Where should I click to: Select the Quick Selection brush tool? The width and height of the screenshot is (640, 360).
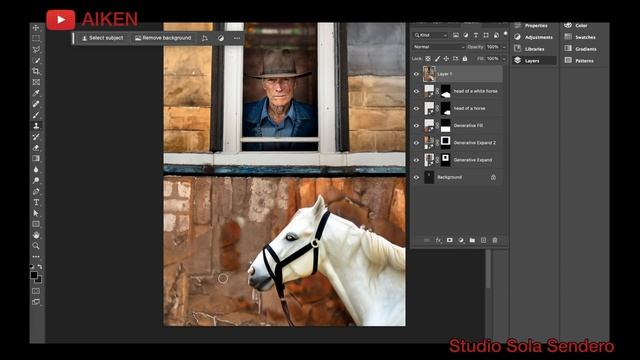tap(36, 60)
